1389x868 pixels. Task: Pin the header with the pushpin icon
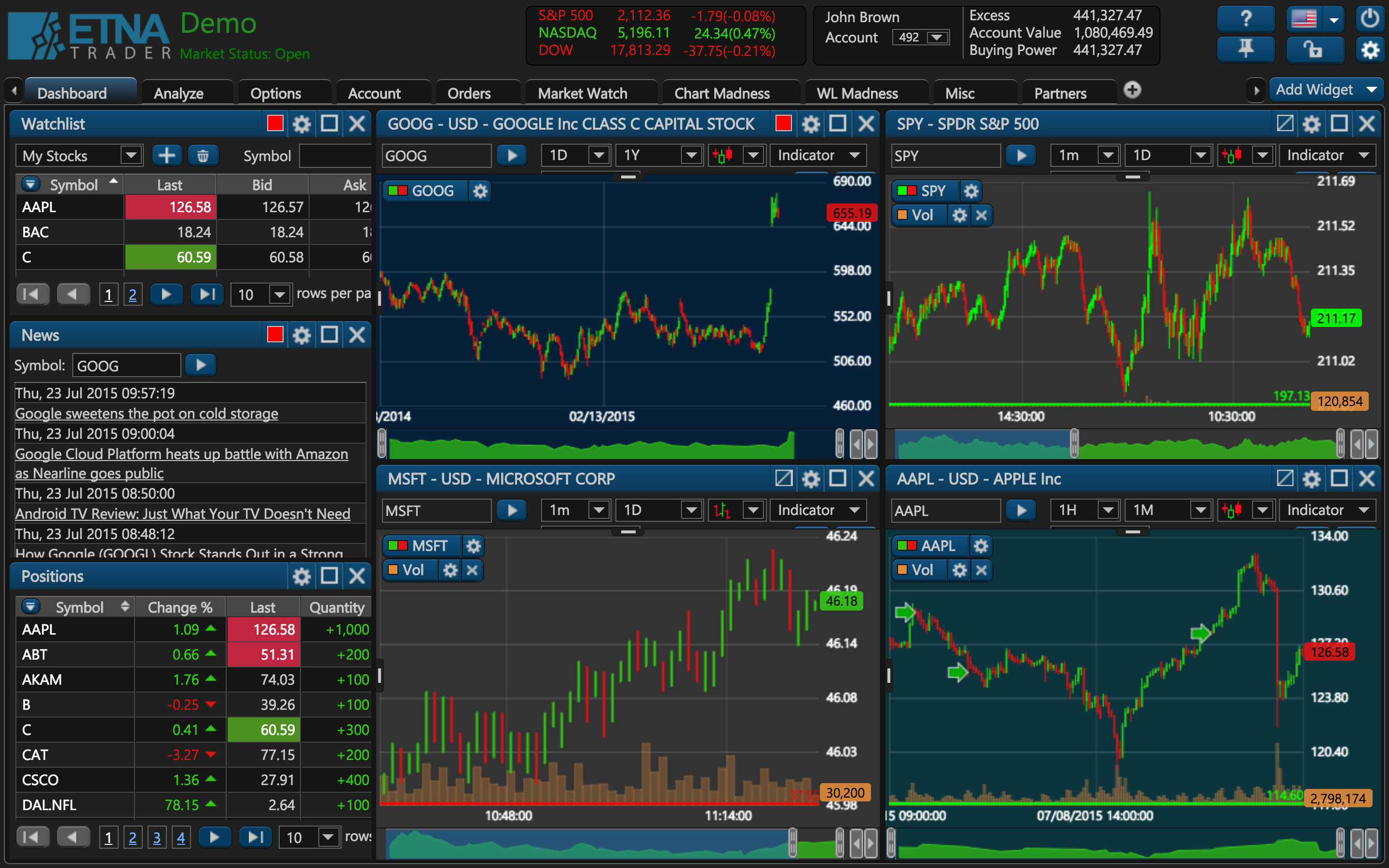(x=1245, y=49)
